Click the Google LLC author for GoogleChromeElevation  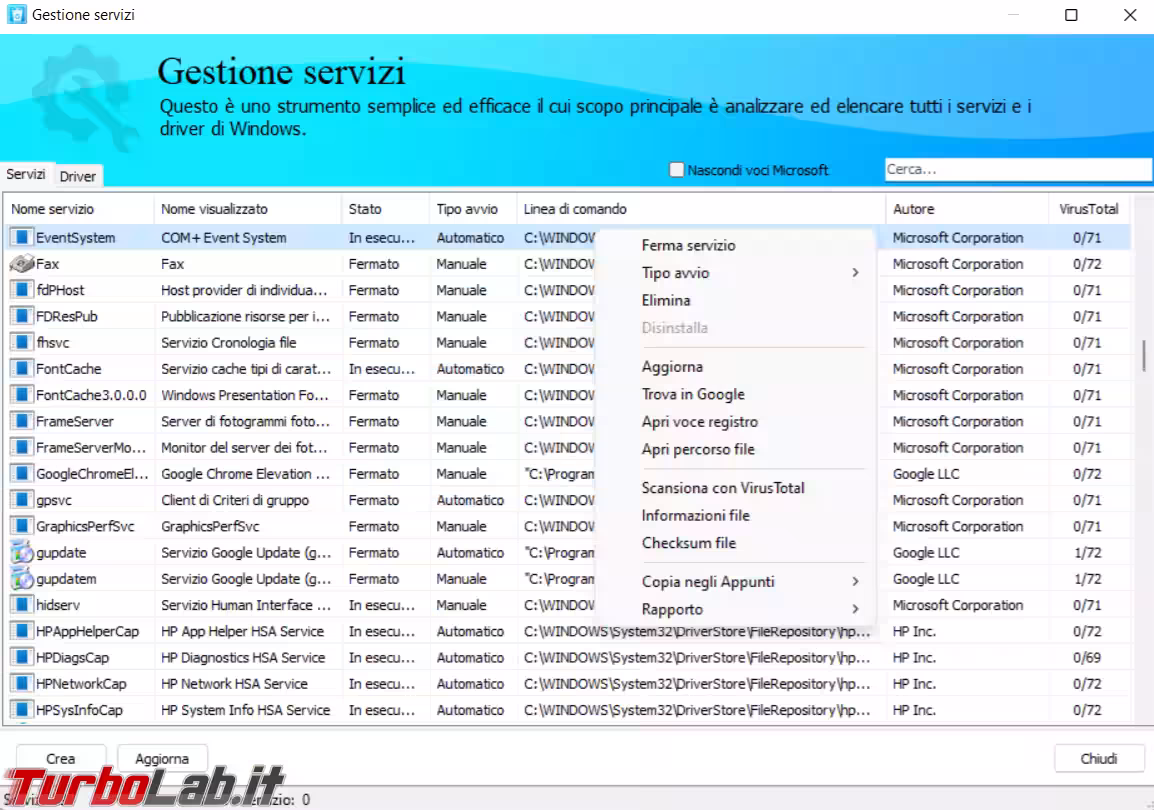926,474
